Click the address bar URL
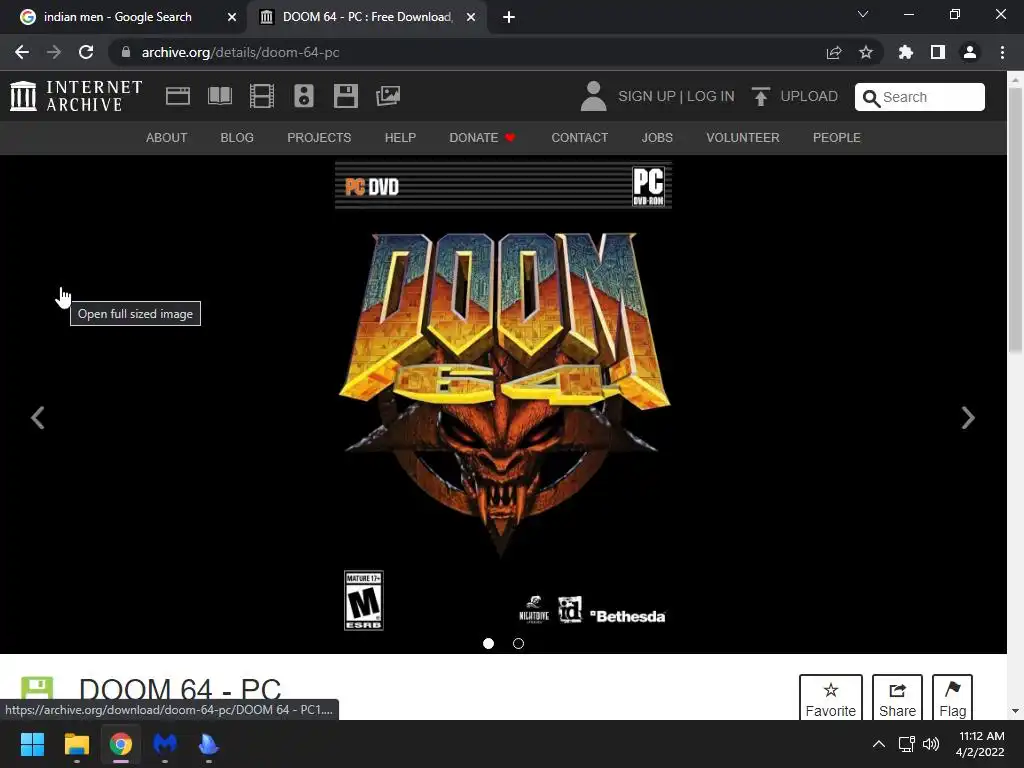Screen dimensions: 1024x768 click(x=240, y=52)
